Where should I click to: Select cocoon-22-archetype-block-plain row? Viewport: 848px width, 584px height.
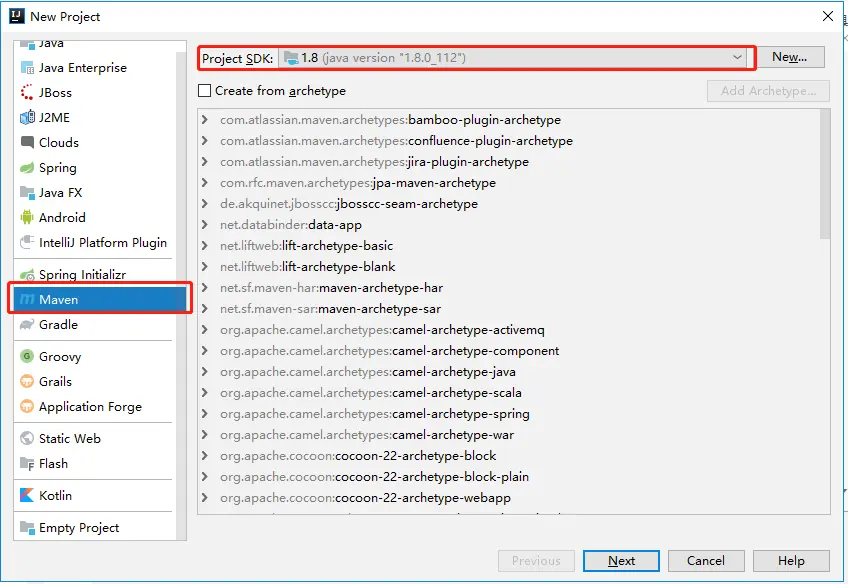[509, 477]
